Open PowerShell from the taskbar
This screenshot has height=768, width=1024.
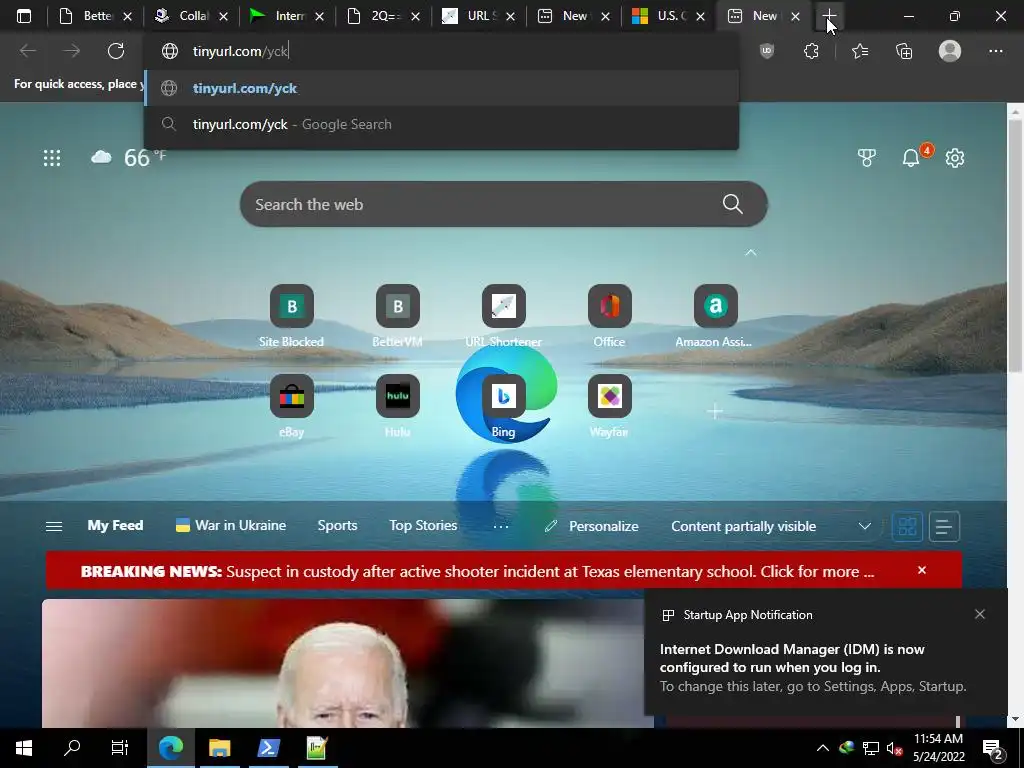(268, 748)
